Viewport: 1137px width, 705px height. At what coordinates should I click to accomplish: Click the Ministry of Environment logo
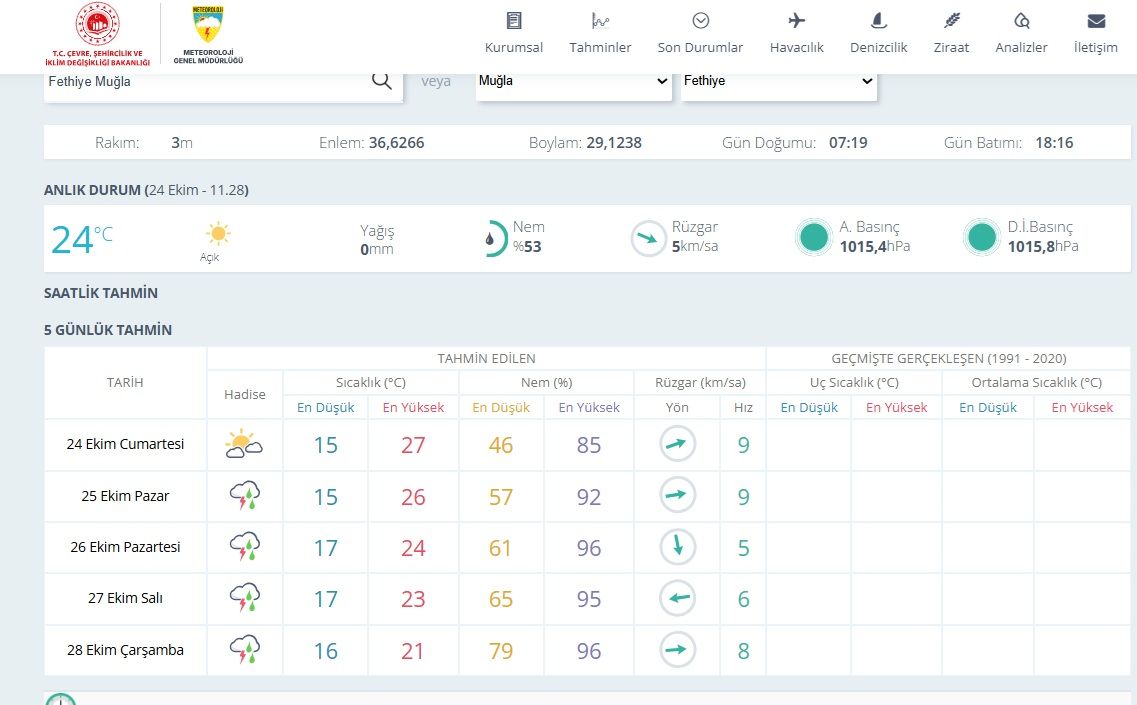click(x=97, y=34)
